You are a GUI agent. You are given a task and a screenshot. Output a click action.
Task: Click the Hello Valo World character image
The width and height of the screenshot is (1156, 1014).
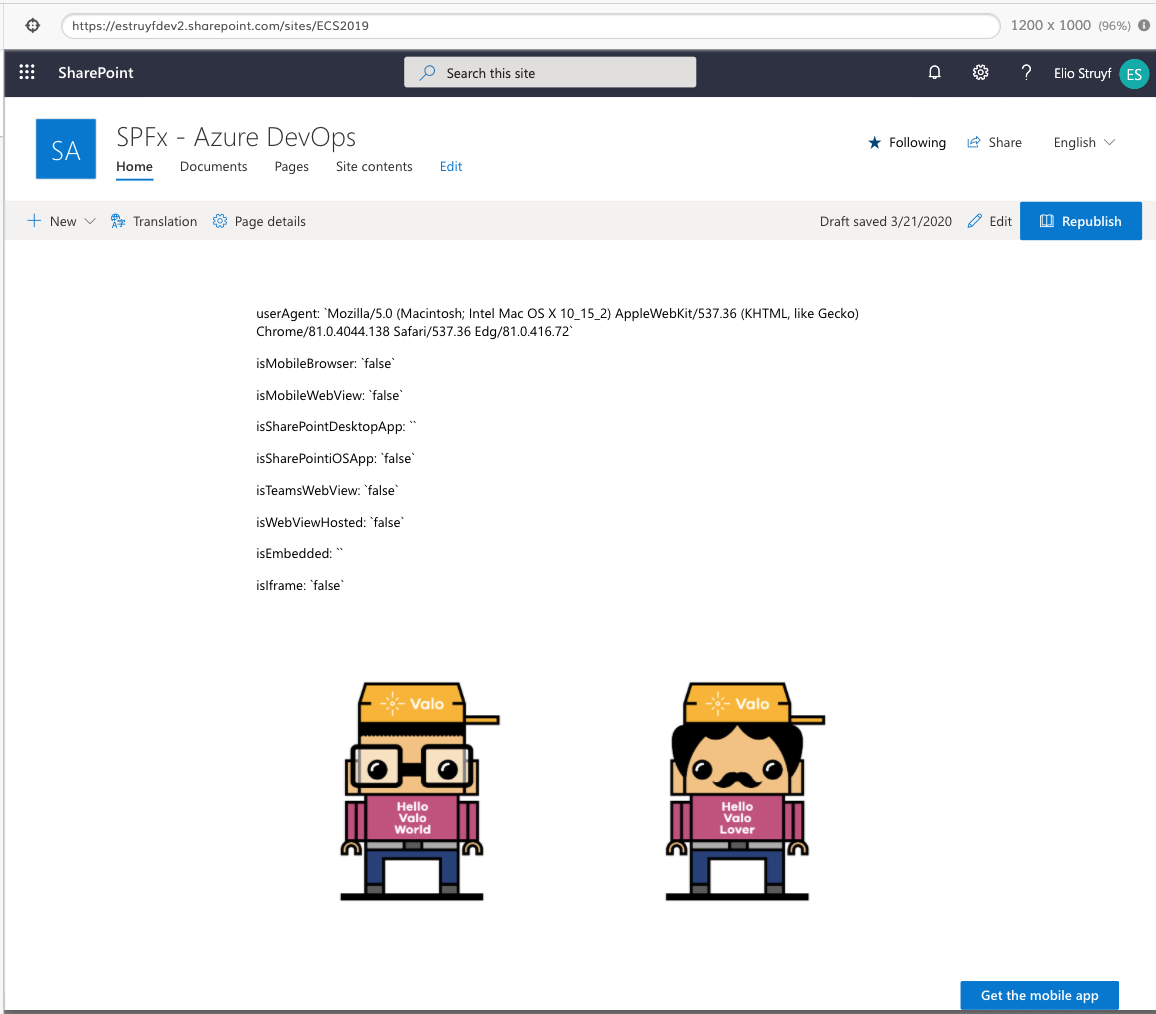click(419, 791)
